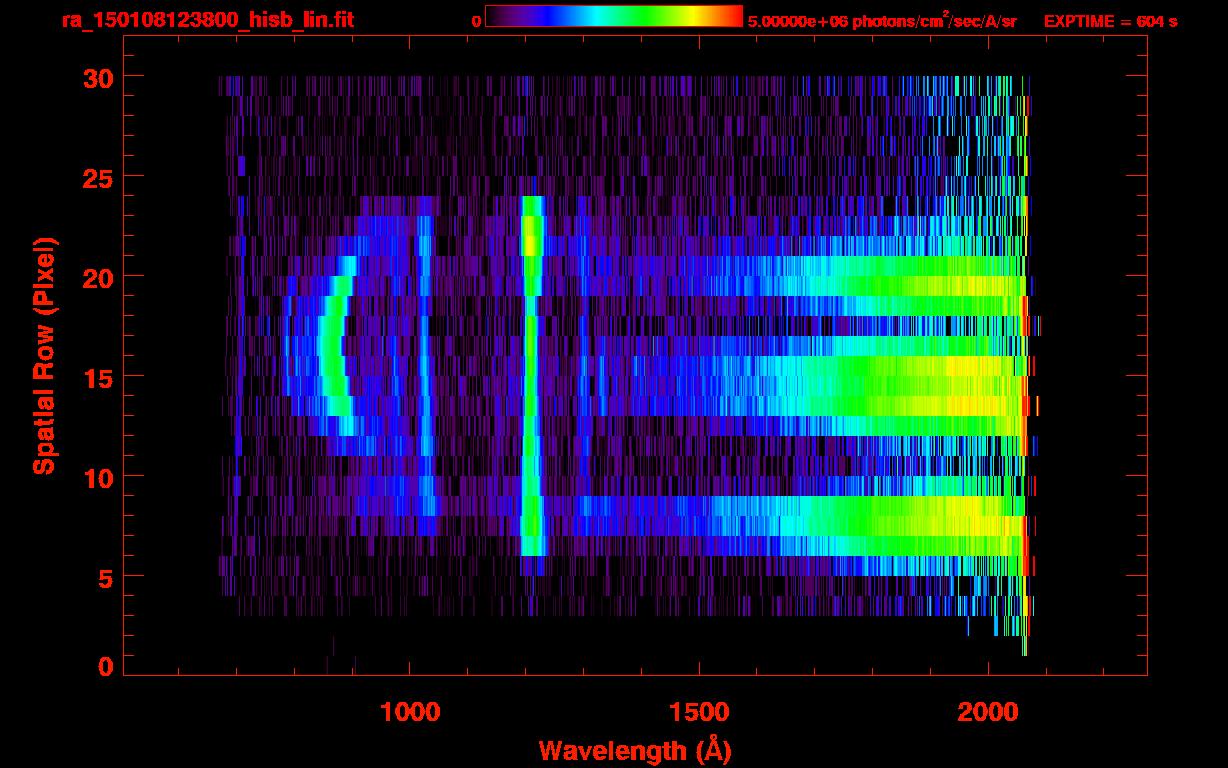Click the filename ra_150108123800_hisb_lin.fit title

coord(207,20)
